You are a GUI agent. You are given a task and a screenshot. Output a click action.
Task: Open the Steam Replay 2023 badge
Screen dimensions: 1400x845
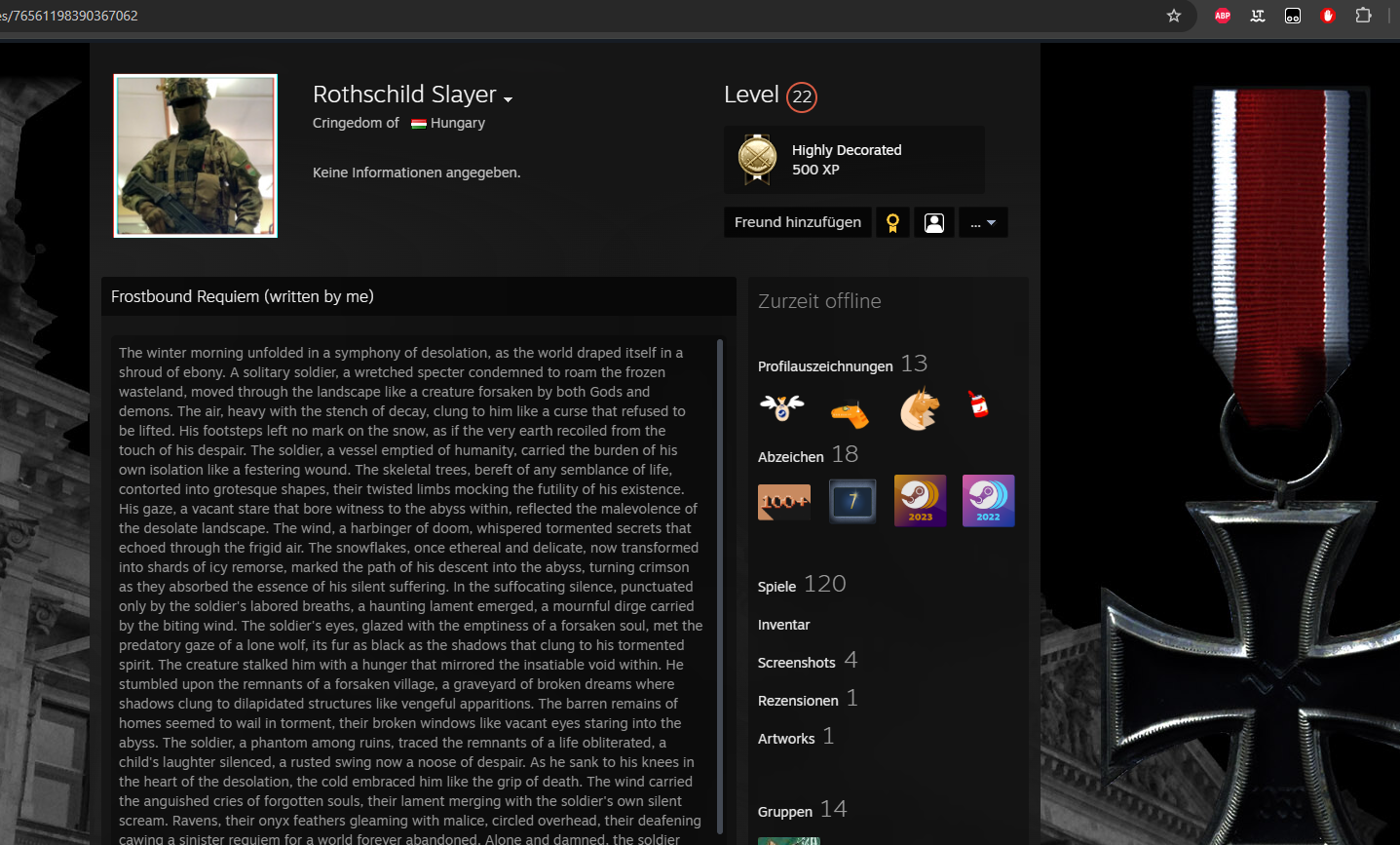pos(920,501)
